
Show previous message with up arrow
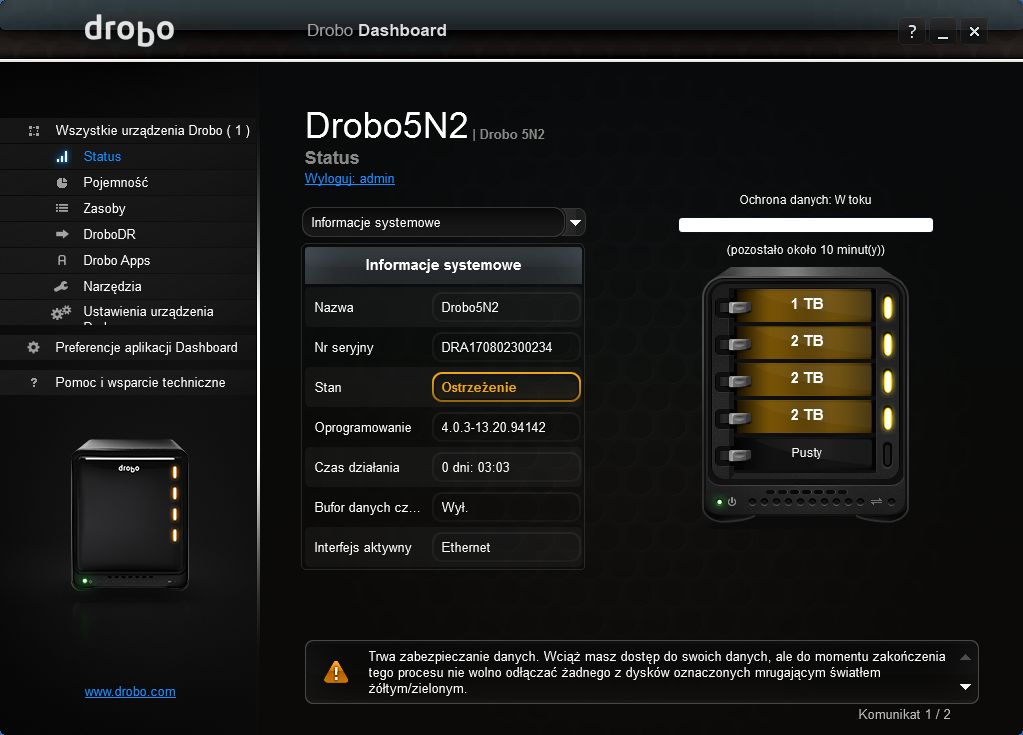pyautogui.click(x=965, y=657)
